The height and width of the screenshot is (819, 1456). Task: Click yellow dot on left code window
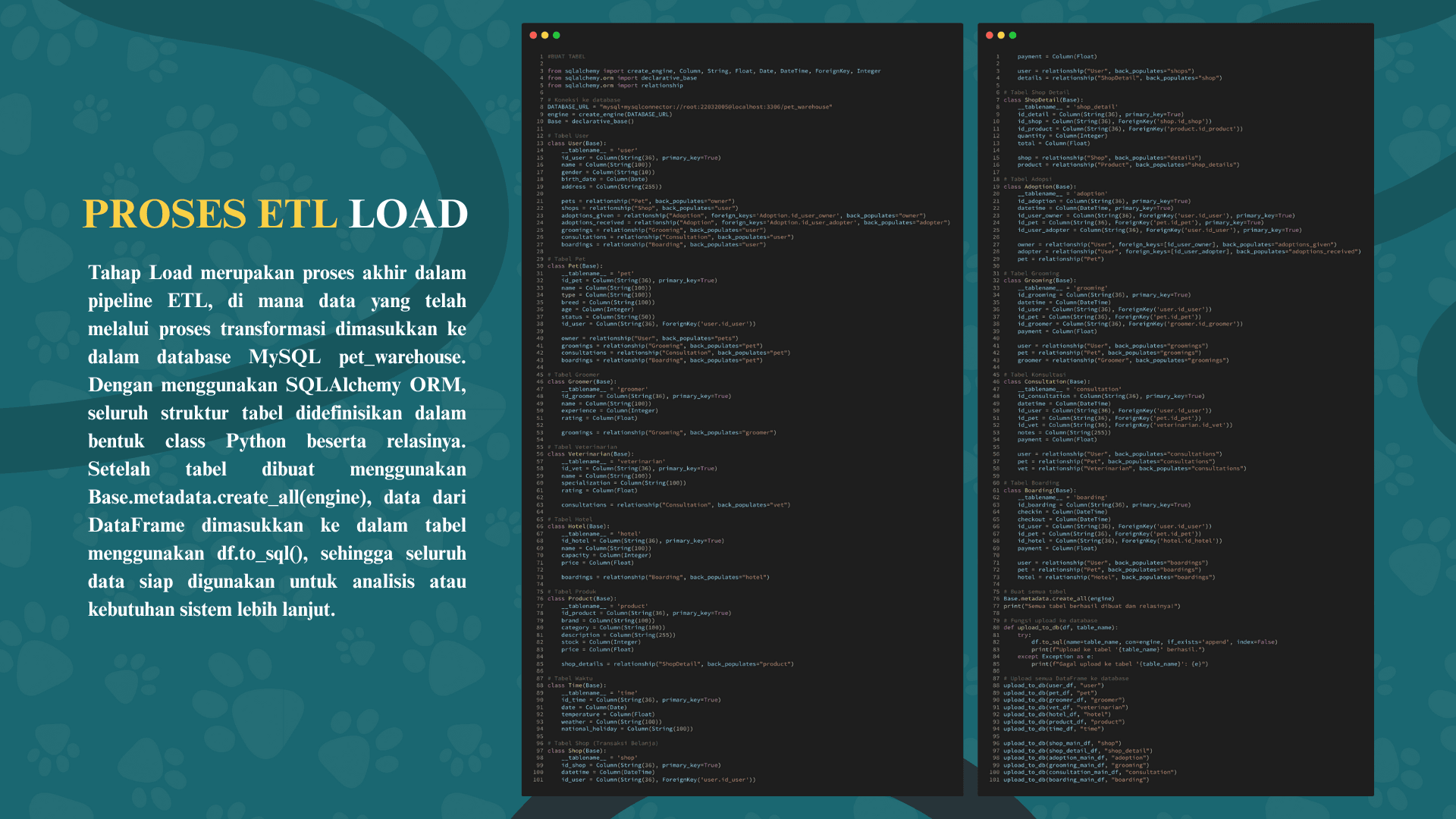point(544,36)
